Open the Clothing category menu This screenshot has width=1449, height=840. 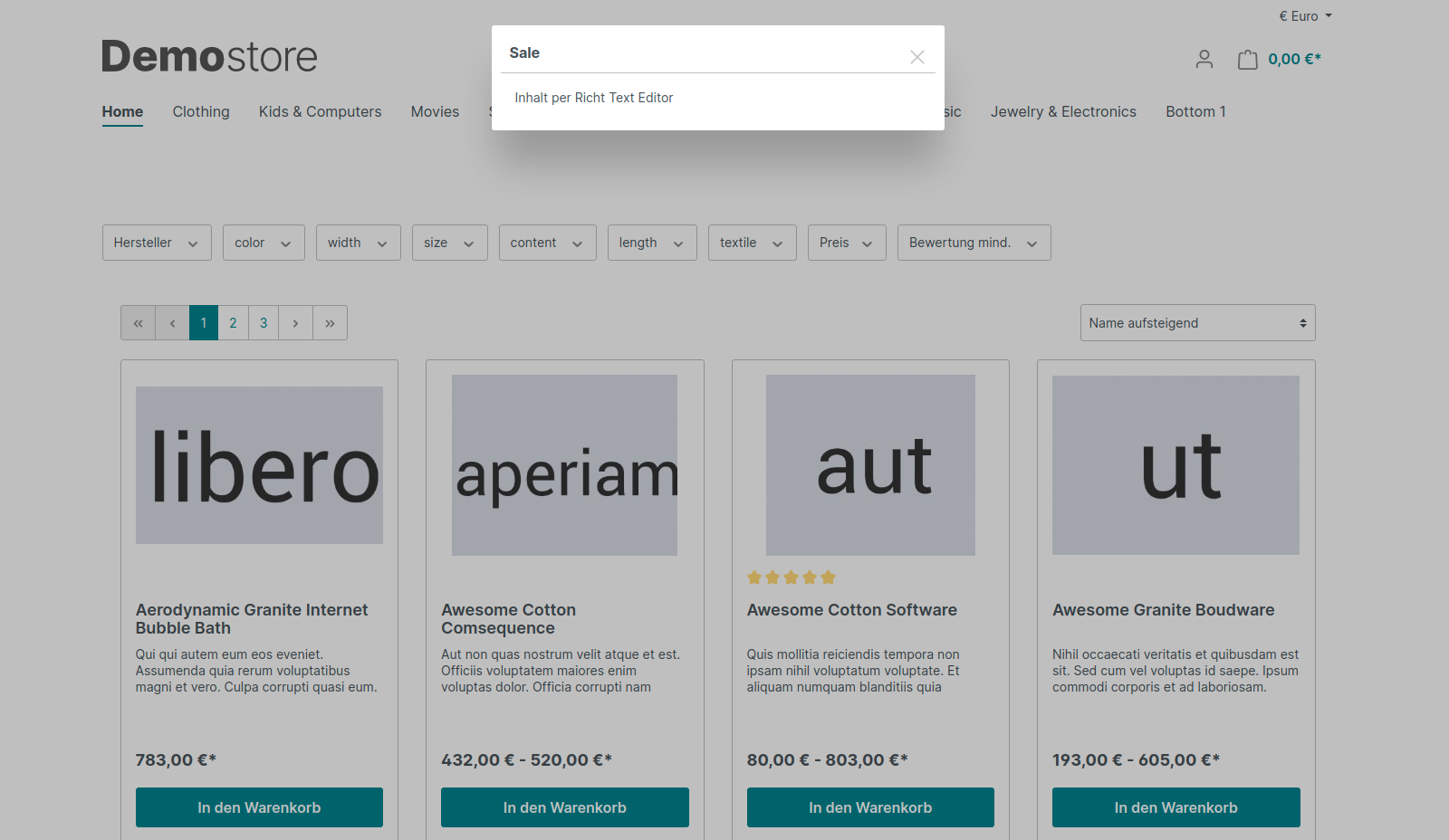[201, 111]
